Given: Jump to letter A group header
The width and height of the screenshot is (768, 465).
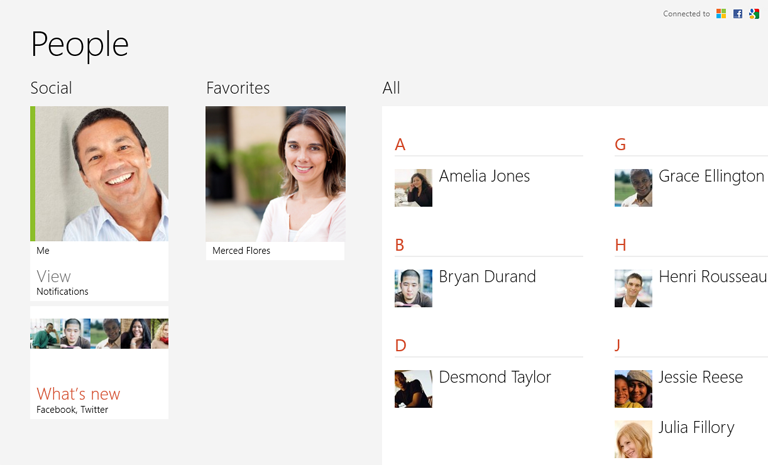Looking at the screenshot, I should click(x=400, y=145).
